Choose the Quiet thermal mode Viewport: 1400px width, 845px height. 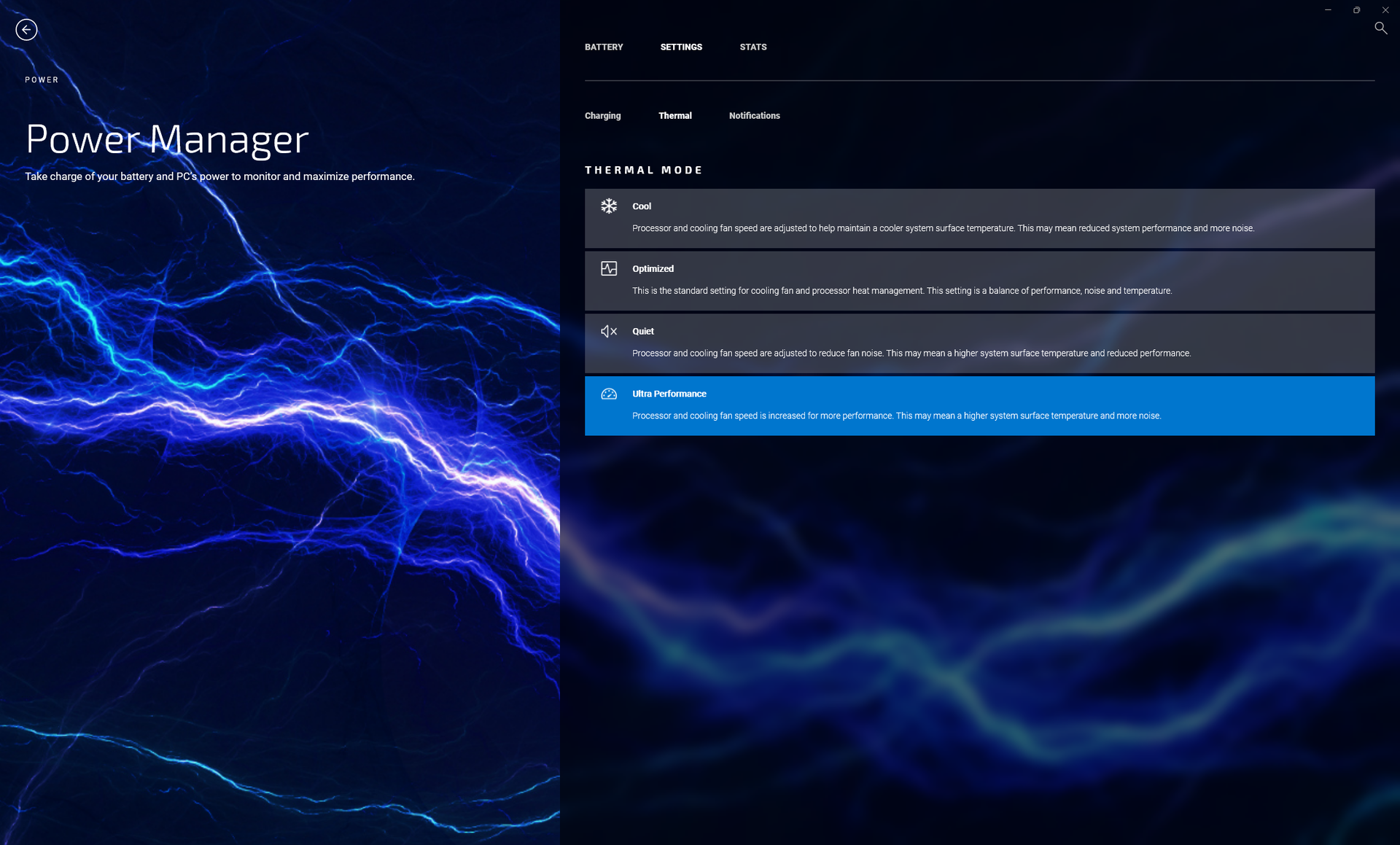(979, 343)
